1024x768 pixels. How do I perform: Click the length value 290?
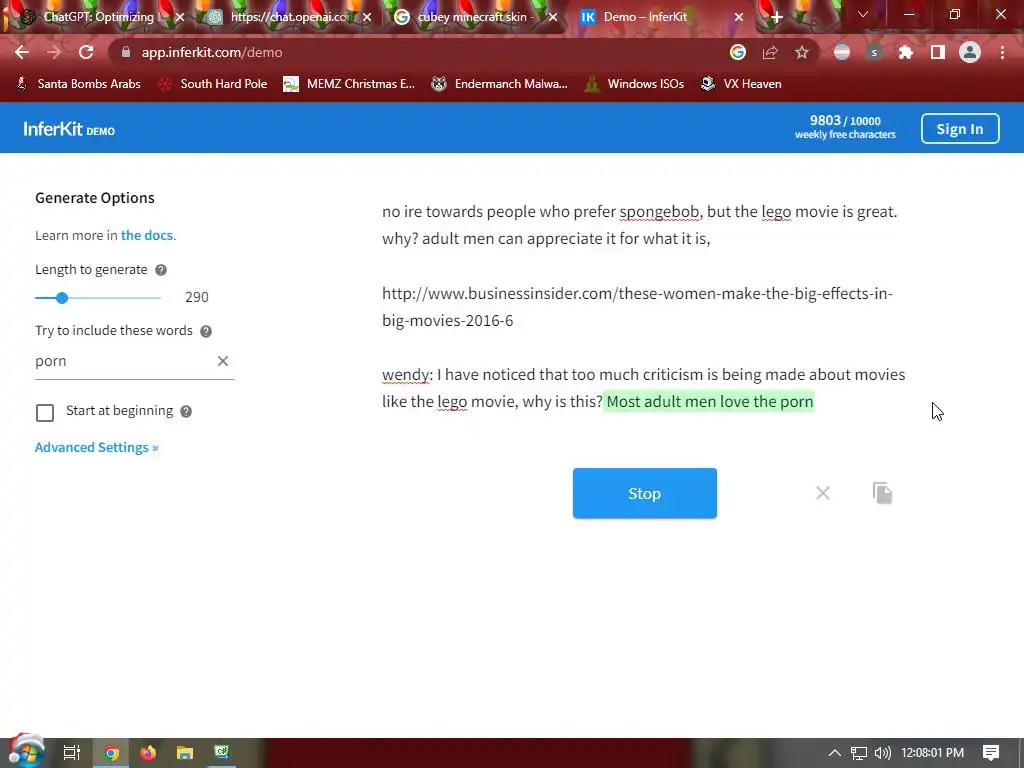click(x=197, y=297)
